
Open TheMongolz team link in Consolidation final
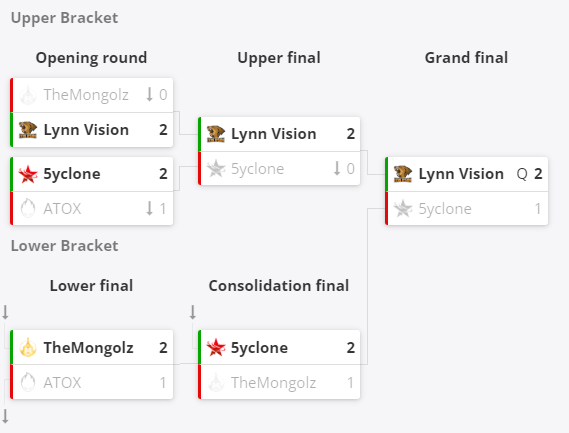pos(274,383)
